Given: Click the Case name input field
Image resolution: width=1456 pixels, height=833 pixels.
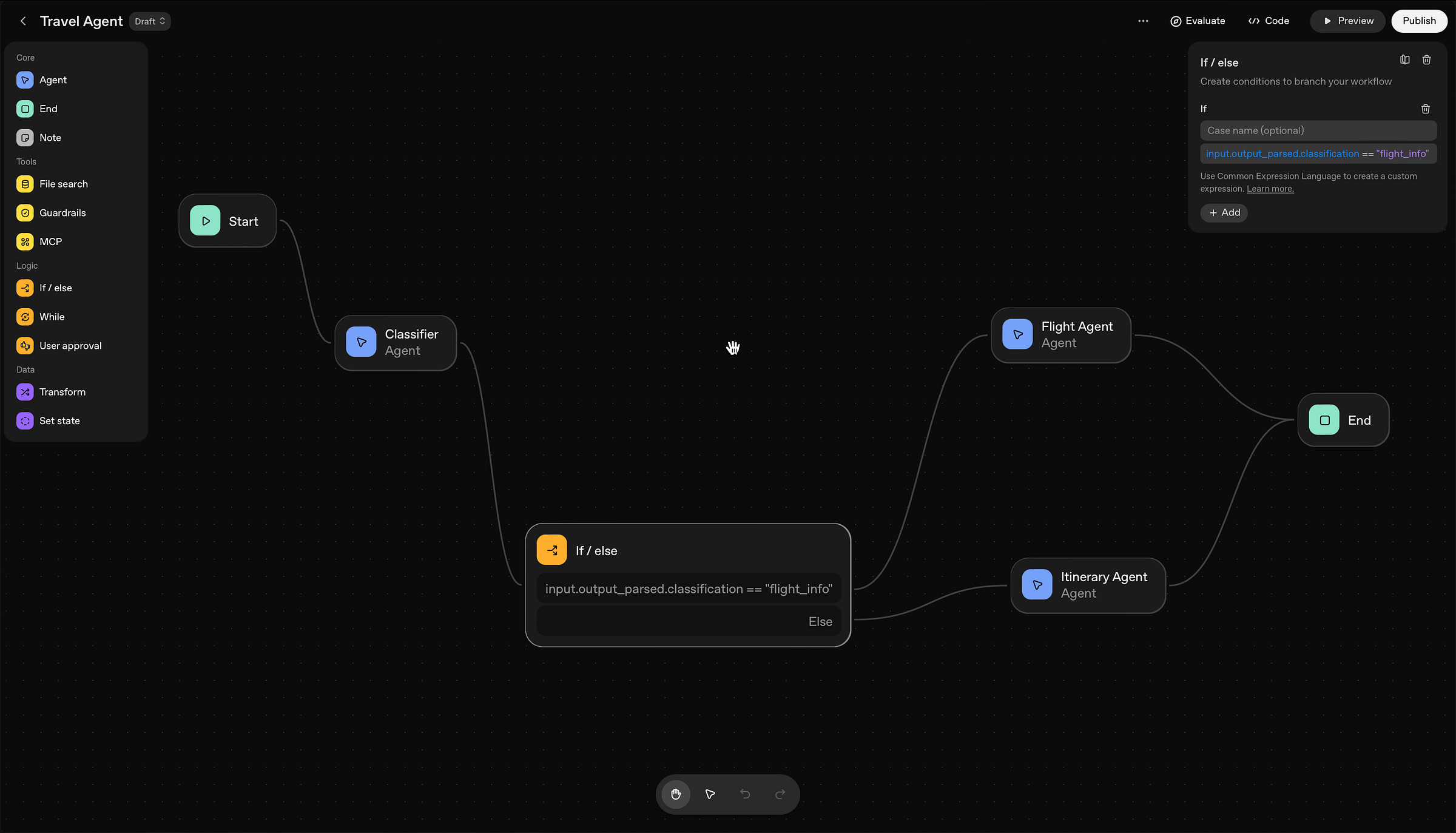Looking at the screenshot, I should (1318, 130).
